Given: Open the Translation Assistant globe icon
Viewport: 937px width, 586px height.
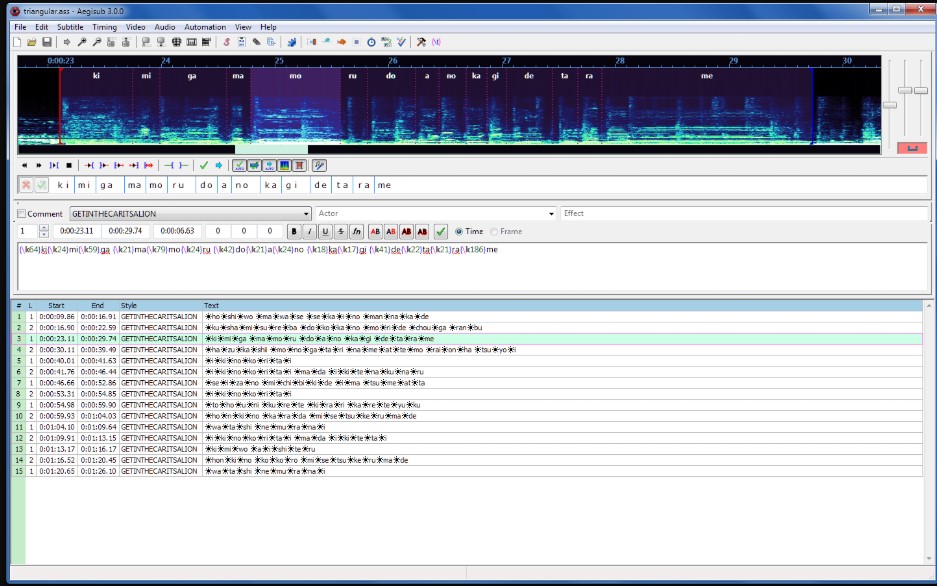Looking at the screenshot, I should [x=176, y=42].
